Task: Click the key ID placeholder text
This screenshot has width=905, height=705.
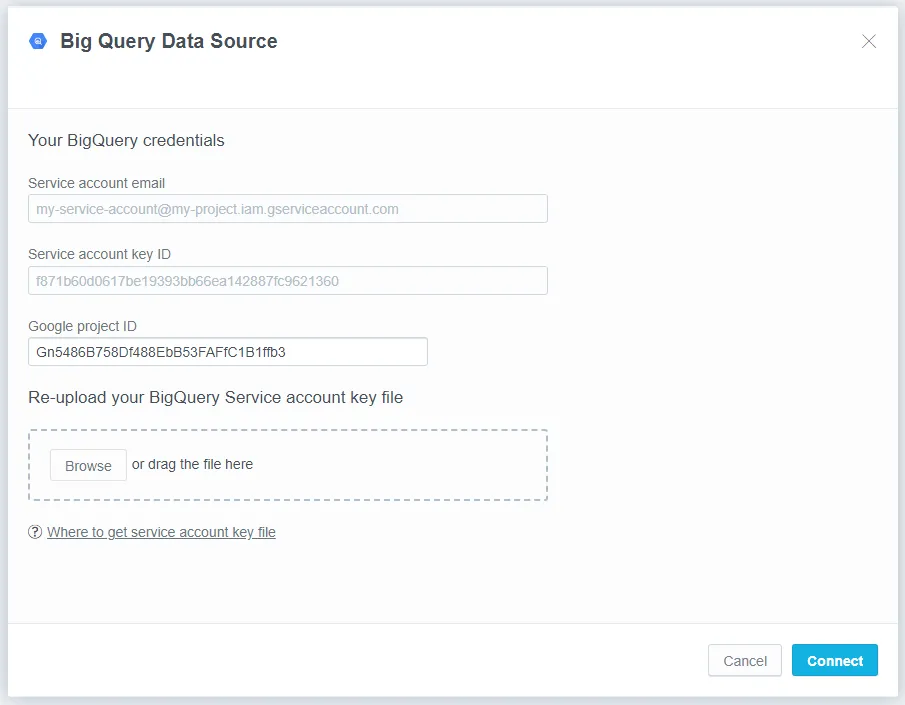Action: tap(180, 280)
